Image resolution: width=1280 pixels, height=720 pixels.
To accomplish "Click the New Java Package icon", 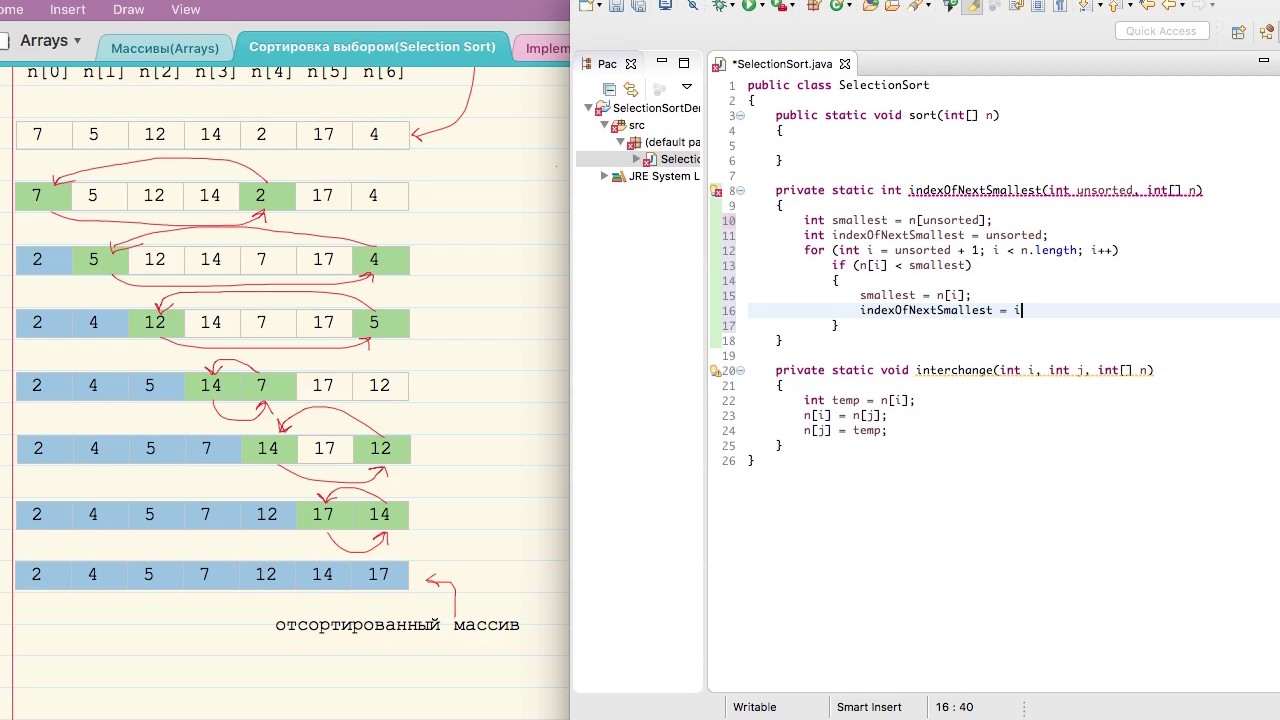I will click(x=812, y=5).
